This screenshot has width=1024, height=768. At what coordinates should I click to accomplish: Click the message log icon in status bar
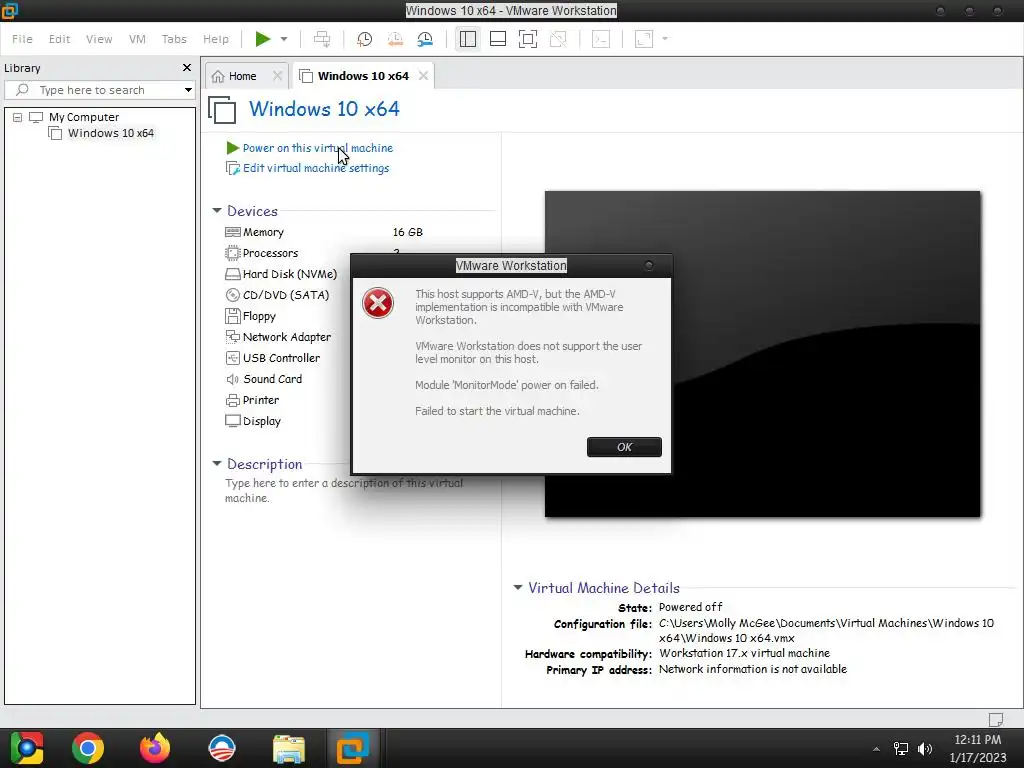point(996,719)
